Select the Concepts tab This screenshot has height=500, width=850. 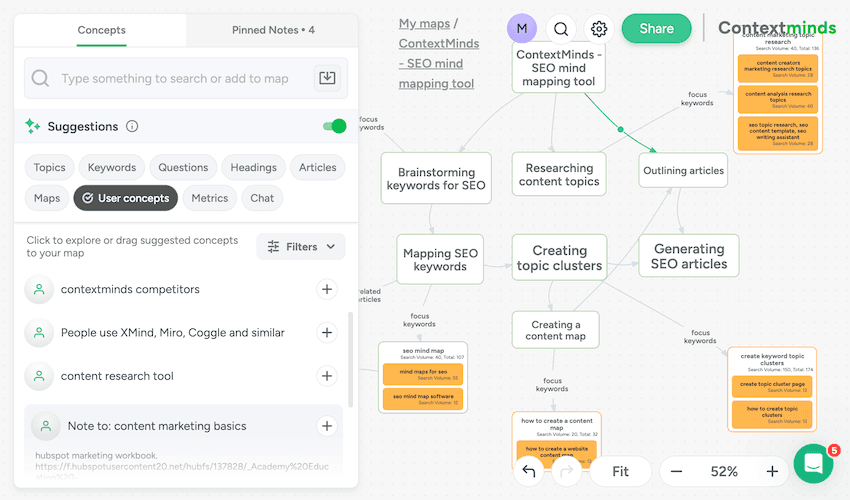pos(100,30)
